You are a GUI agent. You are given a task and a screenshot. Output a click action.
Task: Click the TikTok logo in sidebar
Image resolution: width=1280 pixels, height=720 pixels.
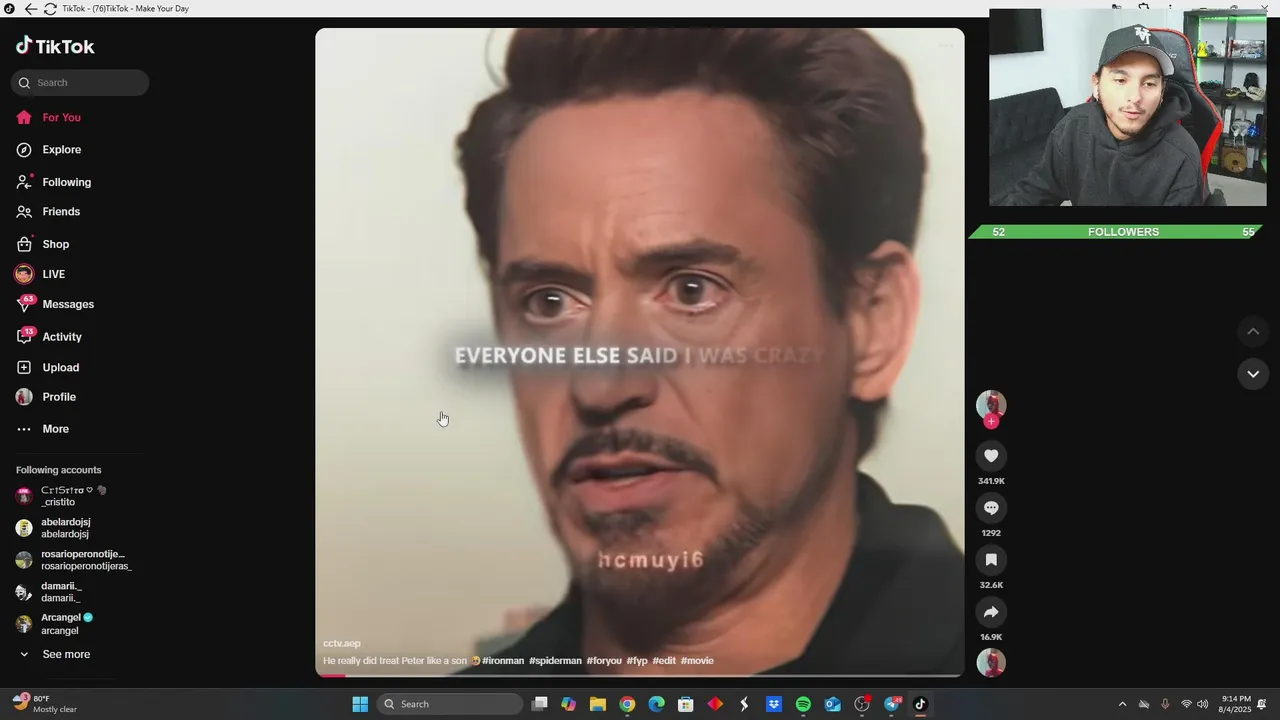click(55, 46)
